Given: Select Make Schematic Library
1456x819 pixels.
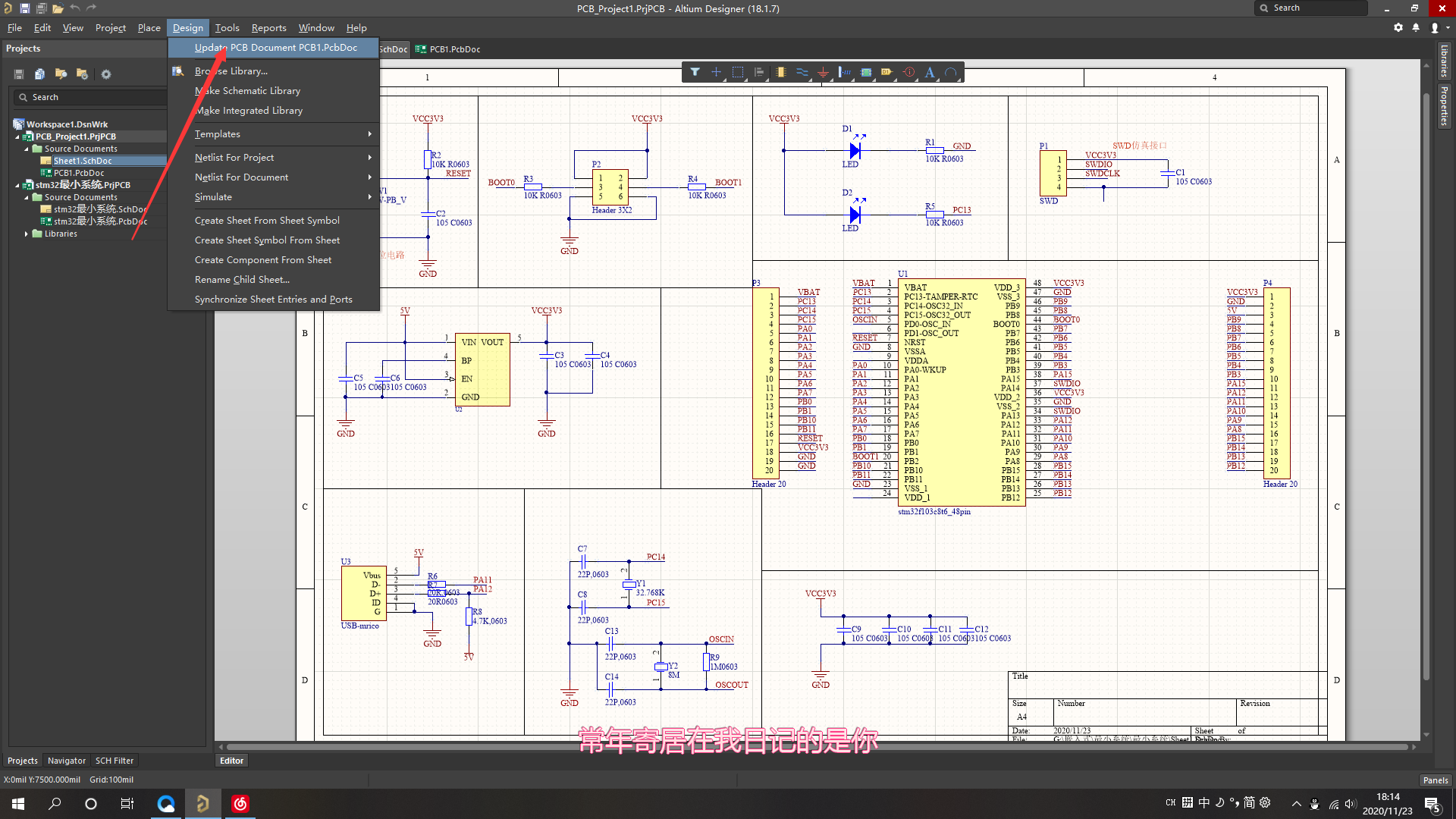Looking at the screenshot, I should [x=274, y=91].
